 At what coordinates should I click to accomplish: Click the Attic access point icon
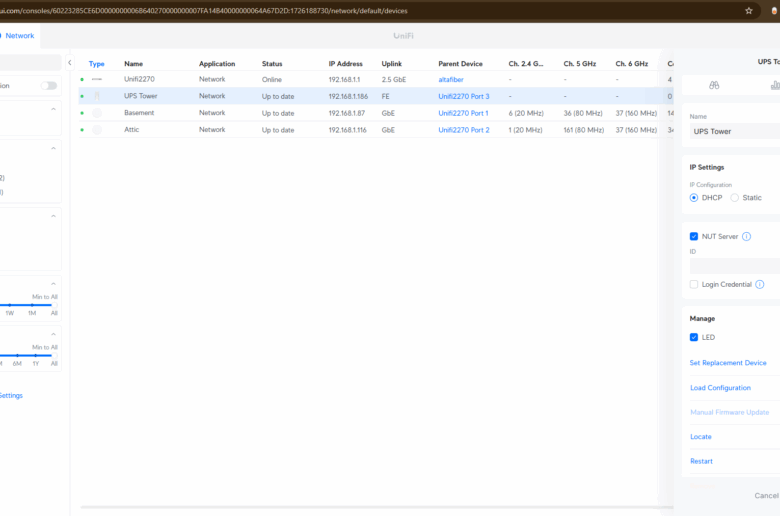(x=97, y=130)
